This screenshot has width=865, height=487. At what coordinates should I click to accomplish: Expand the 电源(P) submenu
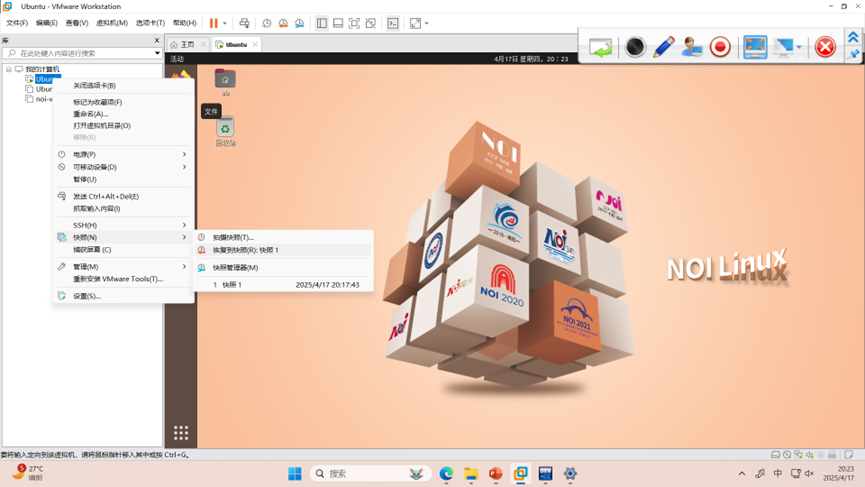coord(124,154)
